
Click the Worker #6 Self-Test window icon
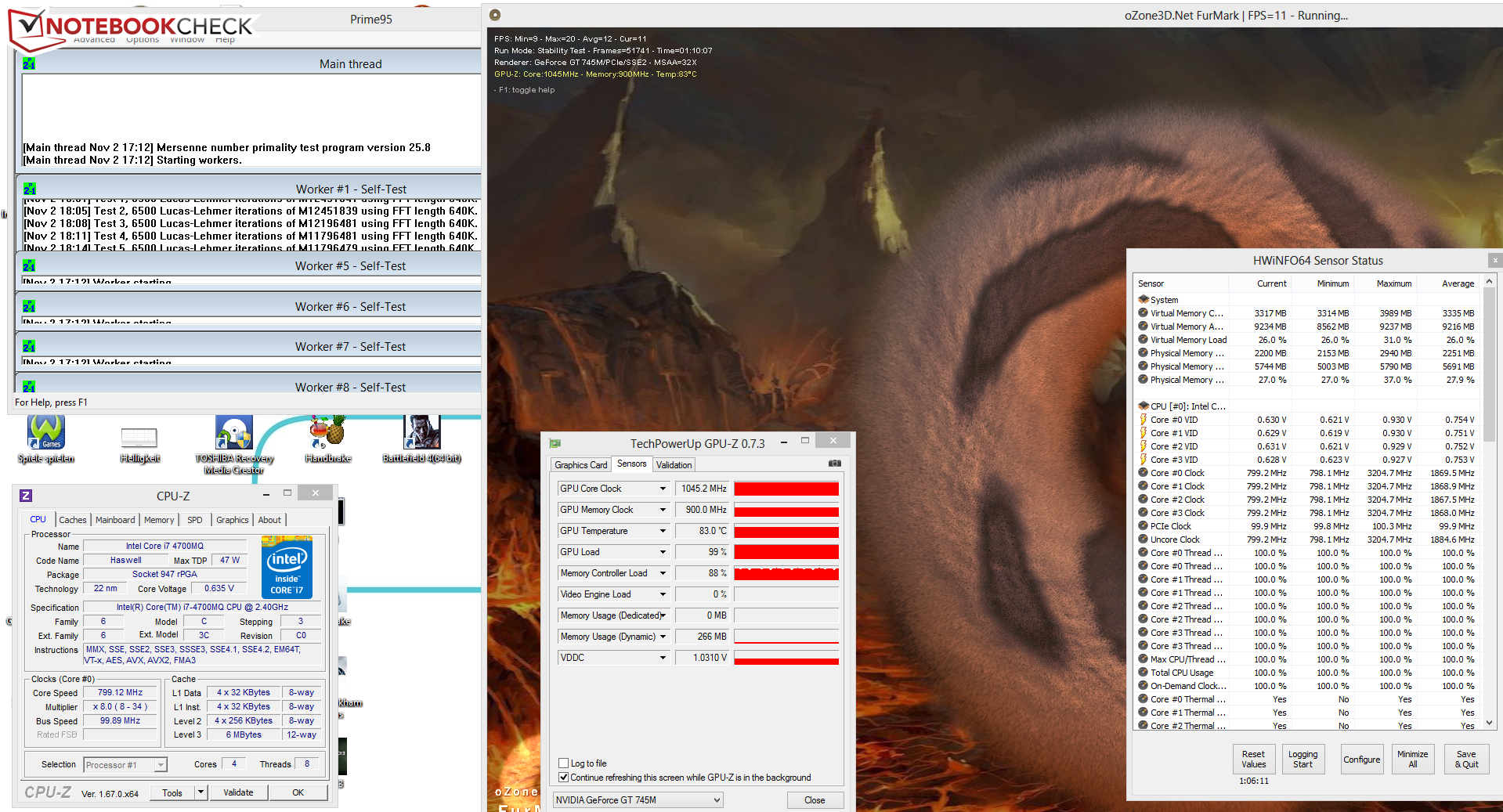(29, 307)
